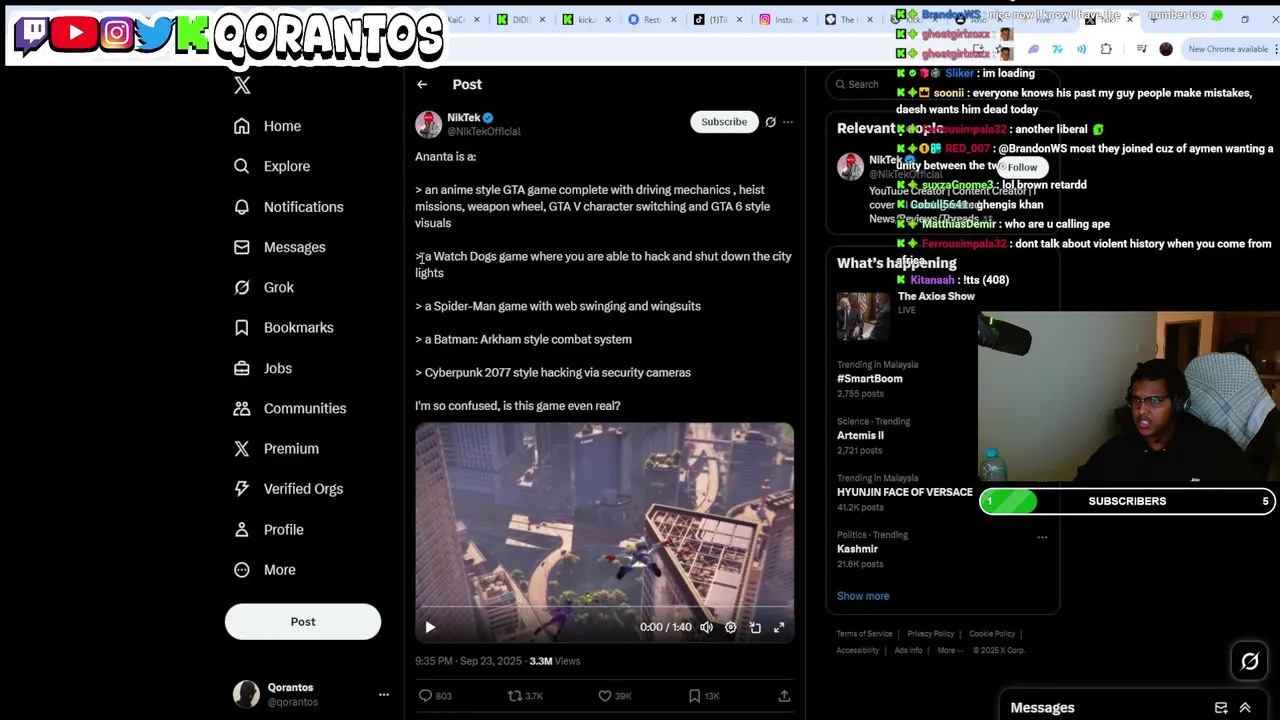Image resolution: width=1280 pixels, height=720 pixels.
Task: Click the Jobs briefcase icon
Action: tap(241, 368)
